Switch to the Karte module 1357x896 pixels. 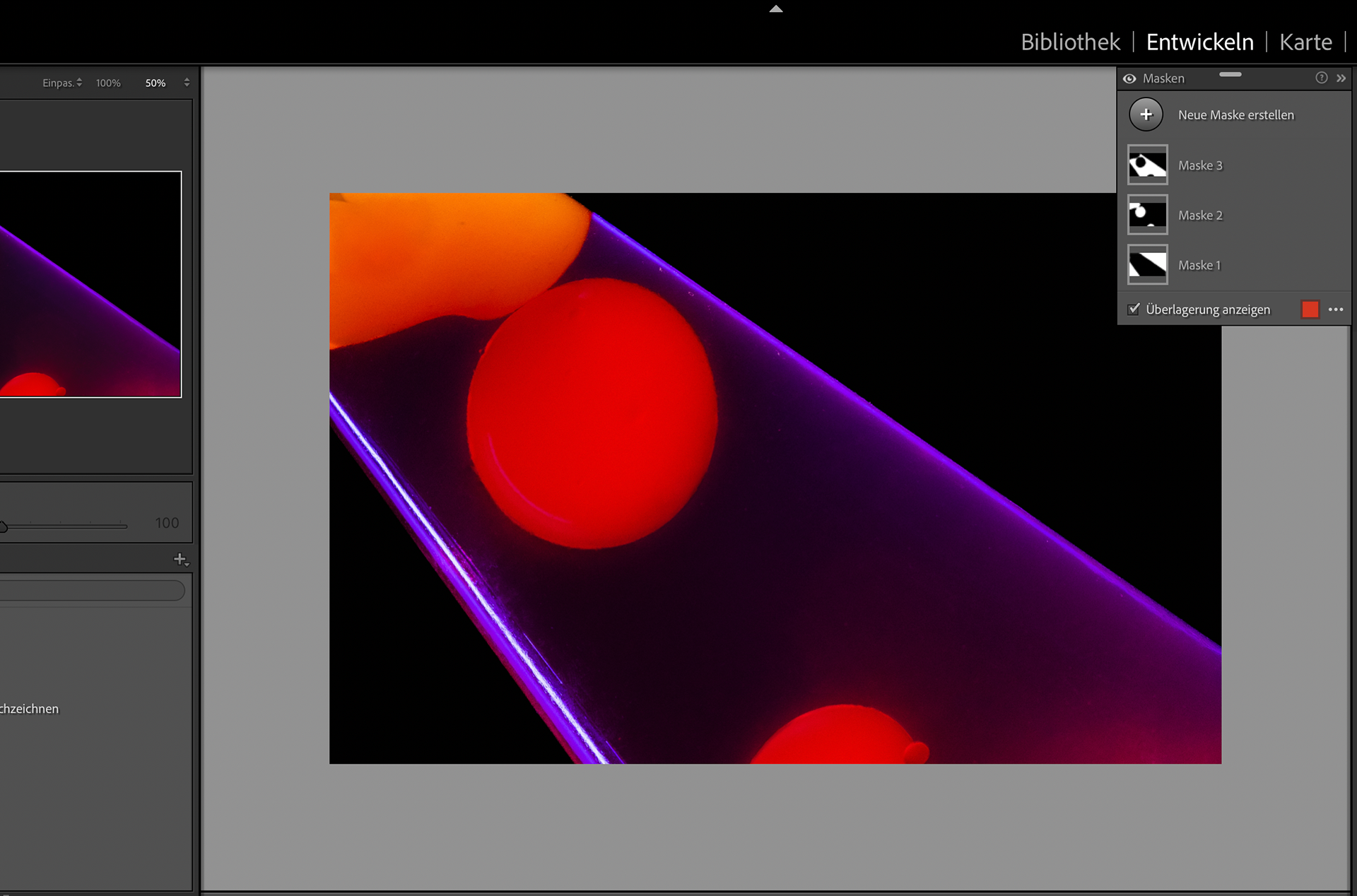[1305, 42]
